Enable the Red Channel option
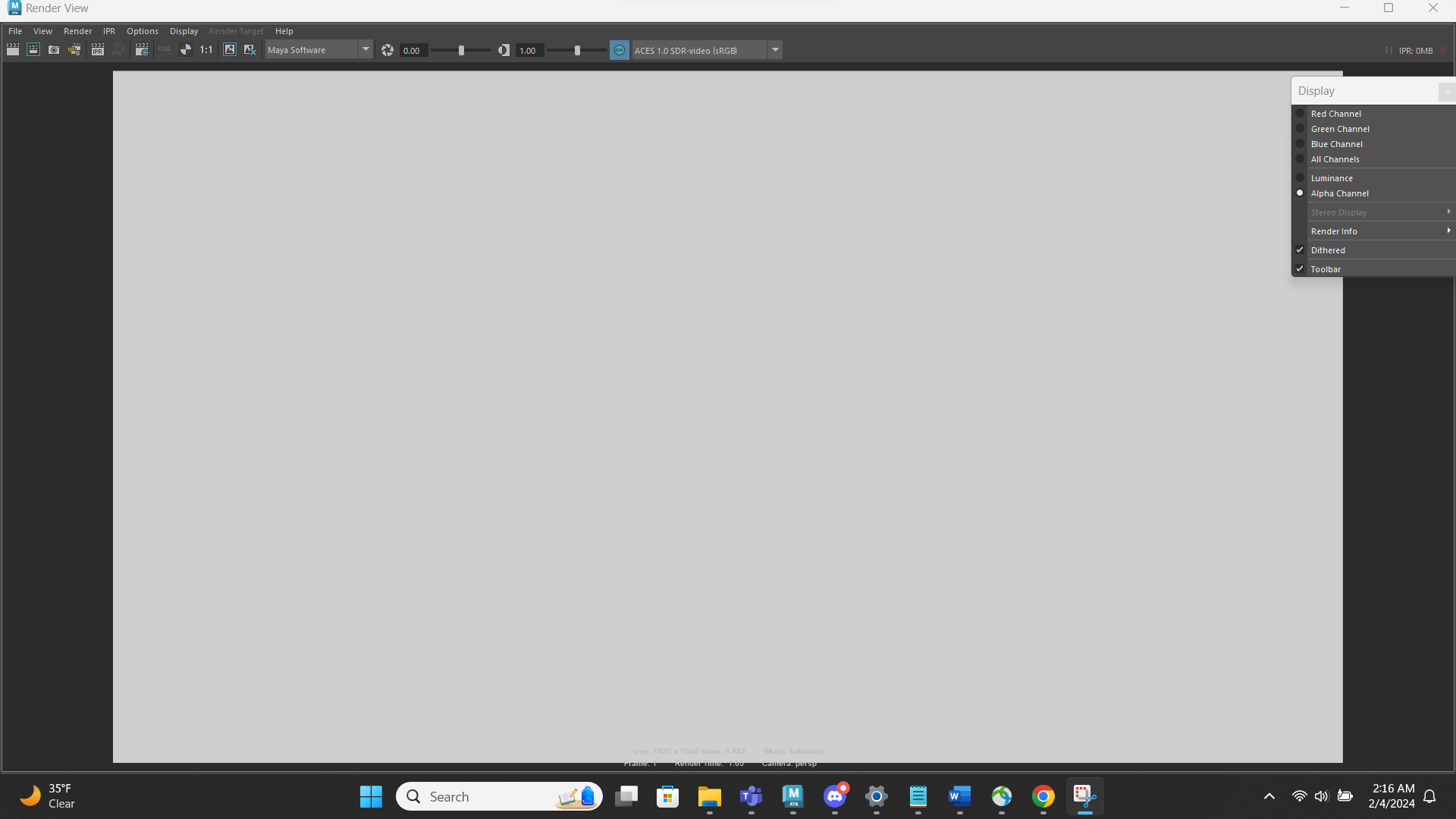Viewport: 1456px width, 819px height. 1337,113
